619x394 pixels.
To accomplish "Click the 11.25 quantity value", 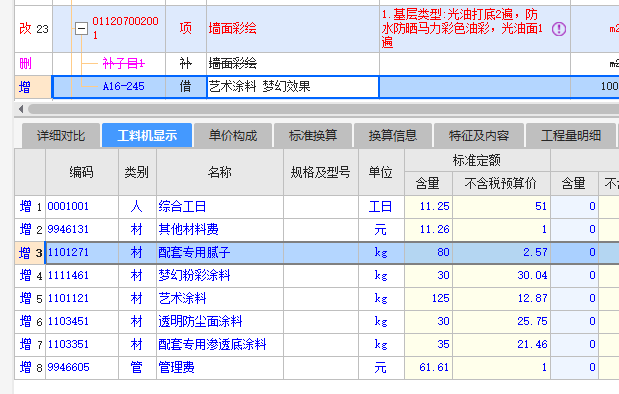I will pos(434,206).
